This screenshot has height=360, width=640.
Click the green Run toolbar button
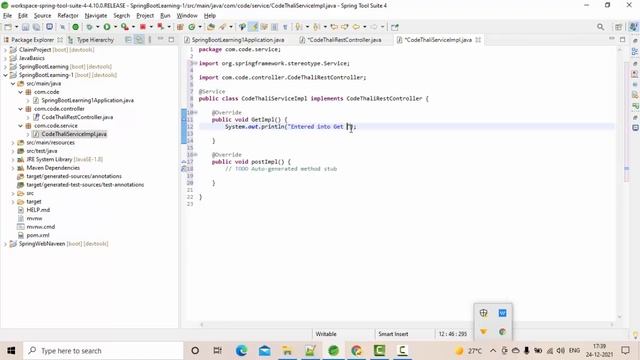pos(107,27)
